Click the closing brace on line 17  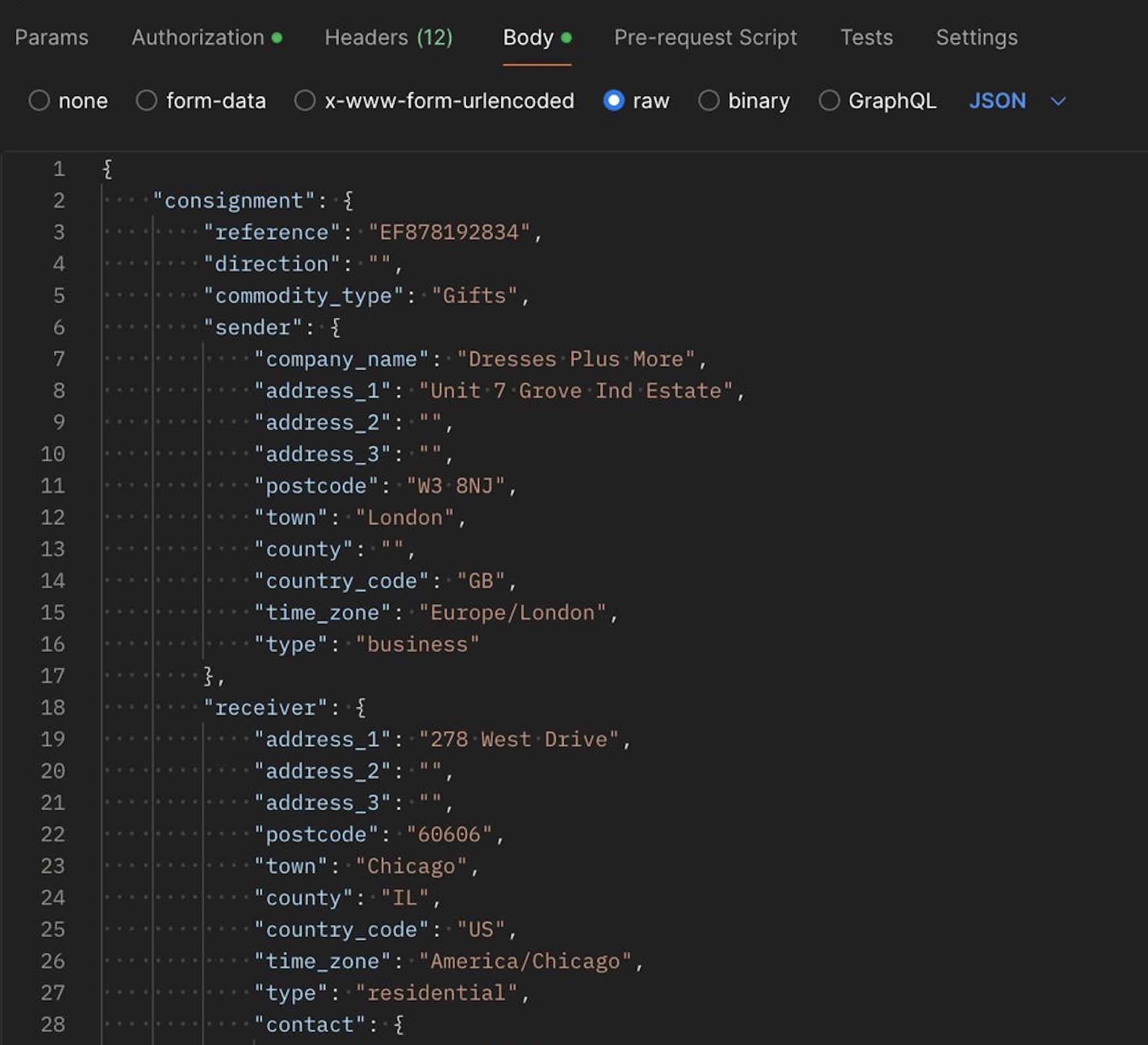(209, 676)
